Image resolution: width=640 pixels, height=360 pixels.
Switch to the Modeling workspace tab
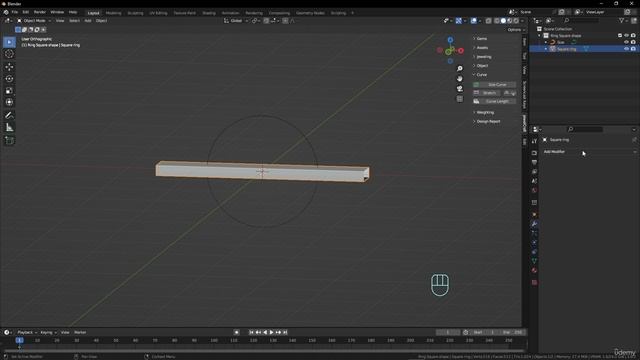pyautogui.click(x=113, y=13)
